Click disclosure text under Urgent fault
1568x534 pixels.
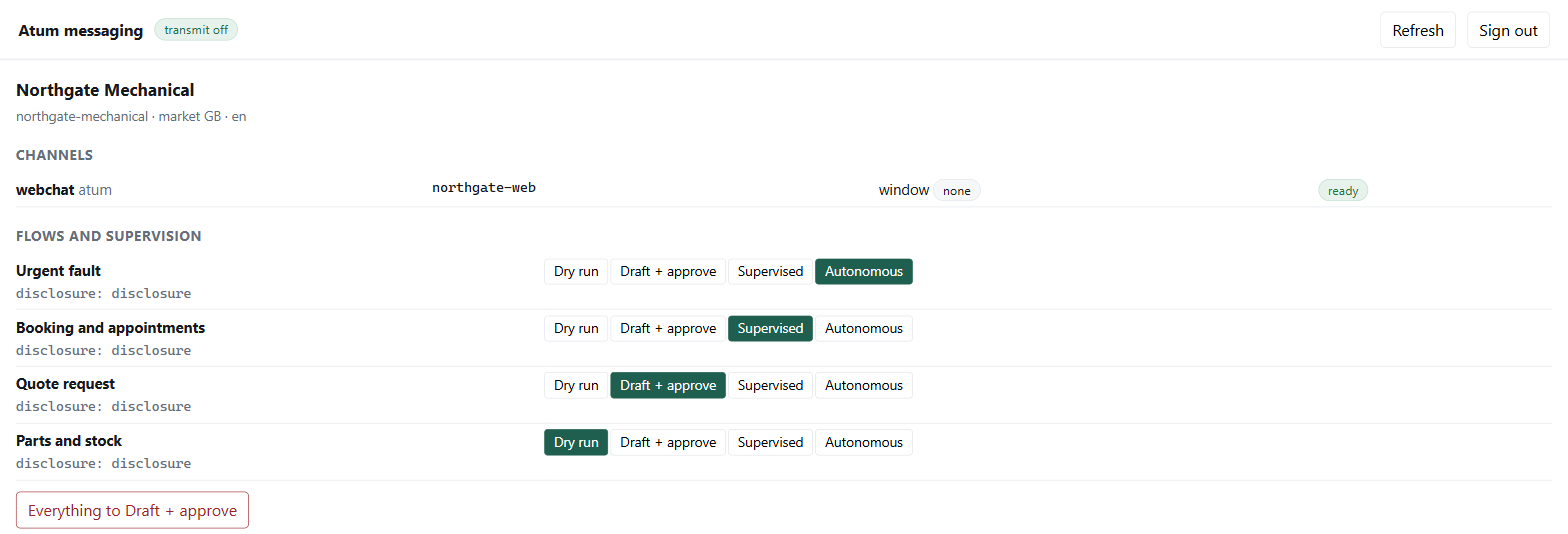pyautogui.click(x=103, y=294)
